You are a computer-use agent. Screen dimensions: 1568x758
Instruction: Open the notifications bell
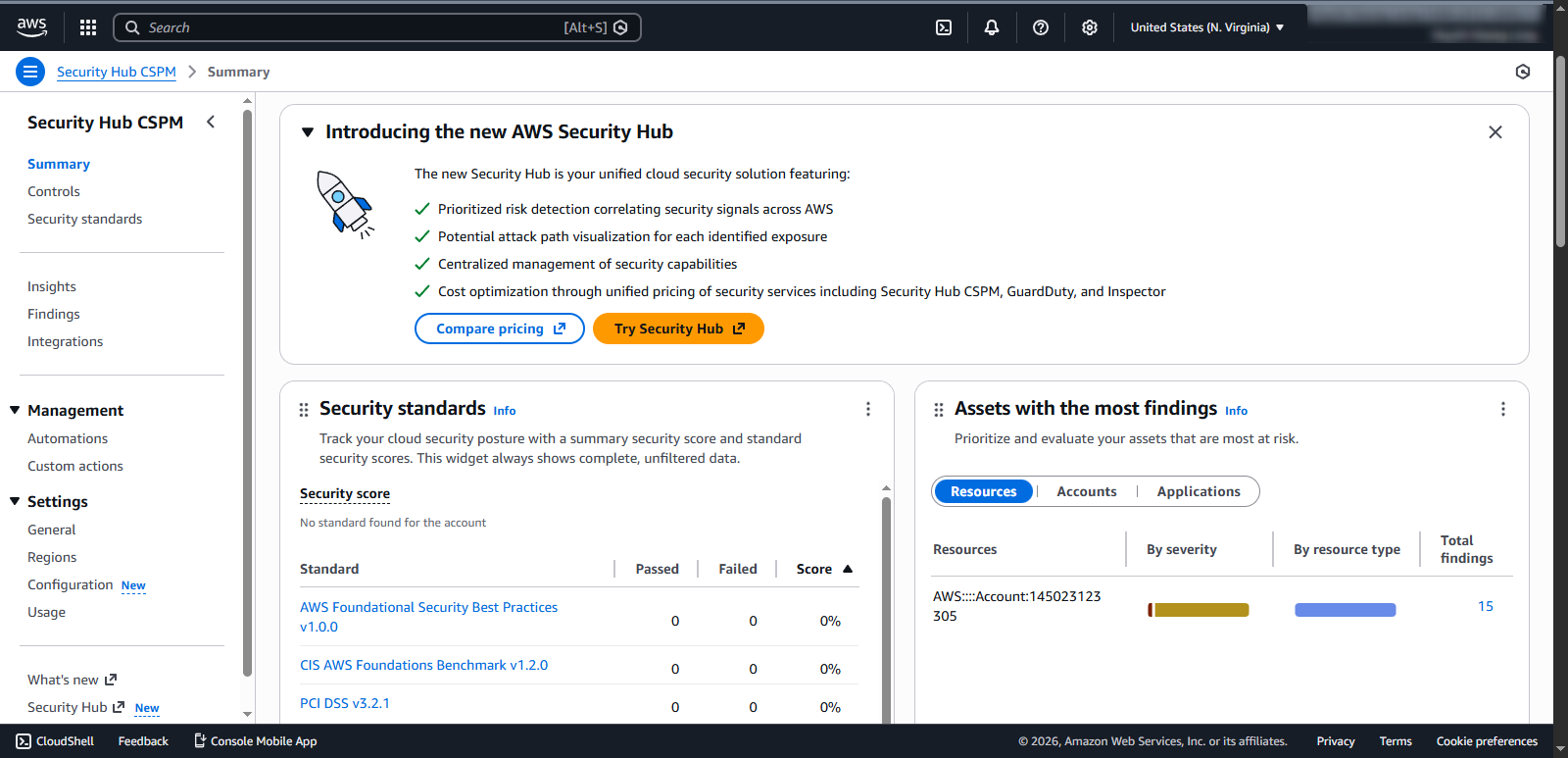[x=992, y=27]
